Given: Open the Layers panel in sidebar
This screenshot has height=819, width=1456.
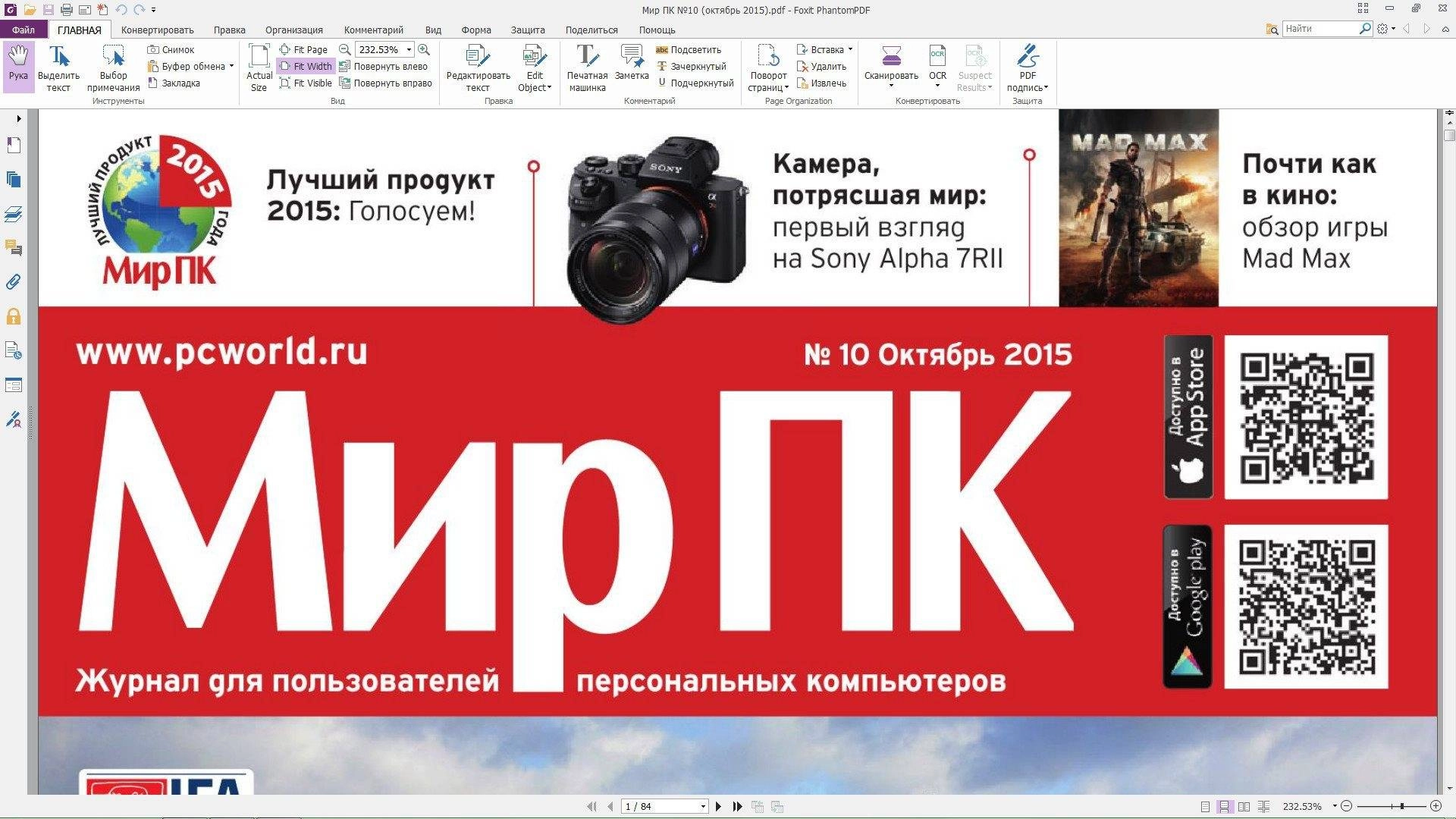Looking at the screenshot, I should [x=14, y=214].
